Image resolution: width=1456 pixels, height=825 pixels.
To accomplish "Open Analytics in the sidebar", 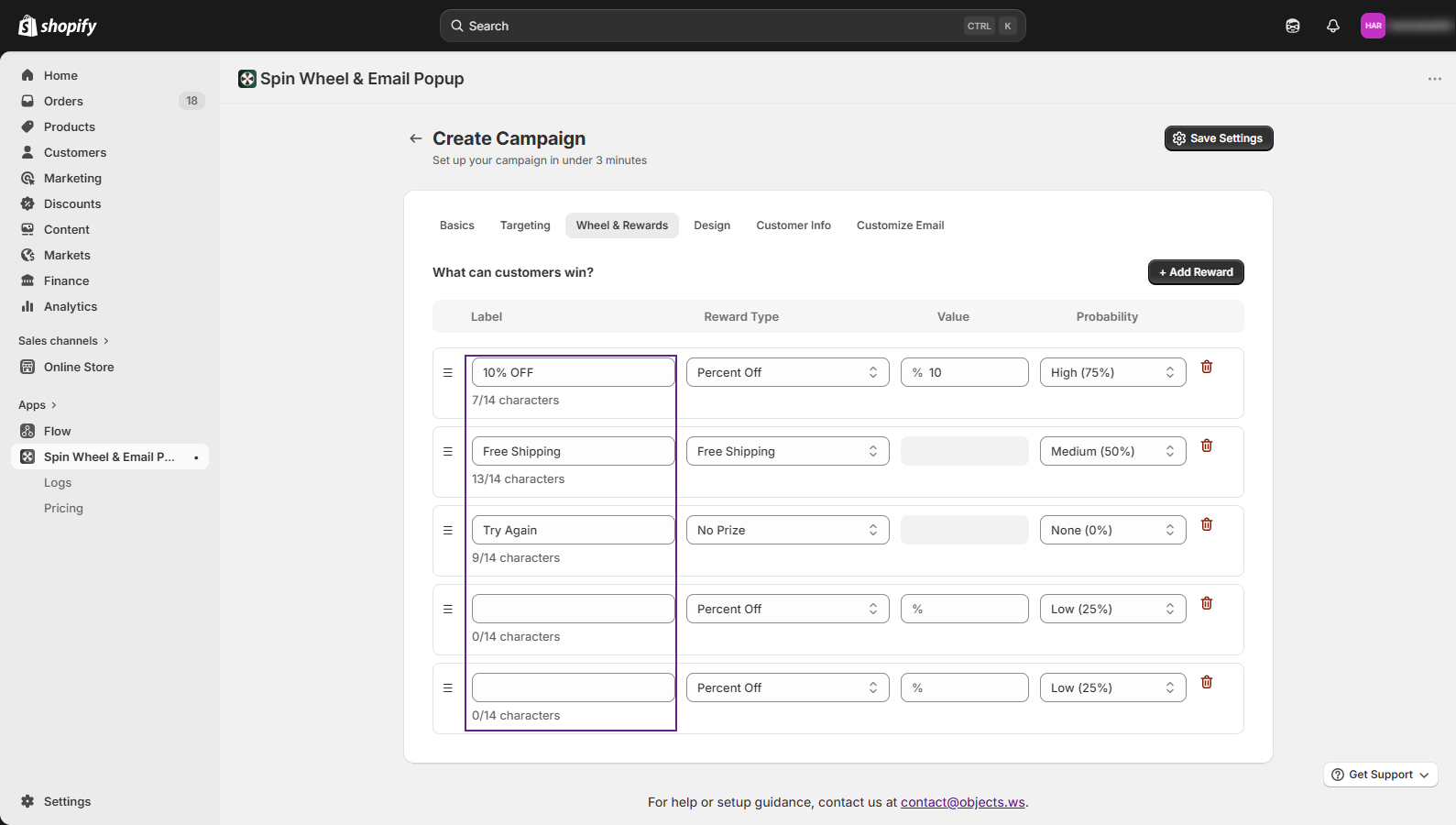I will [x=110, y=306].
